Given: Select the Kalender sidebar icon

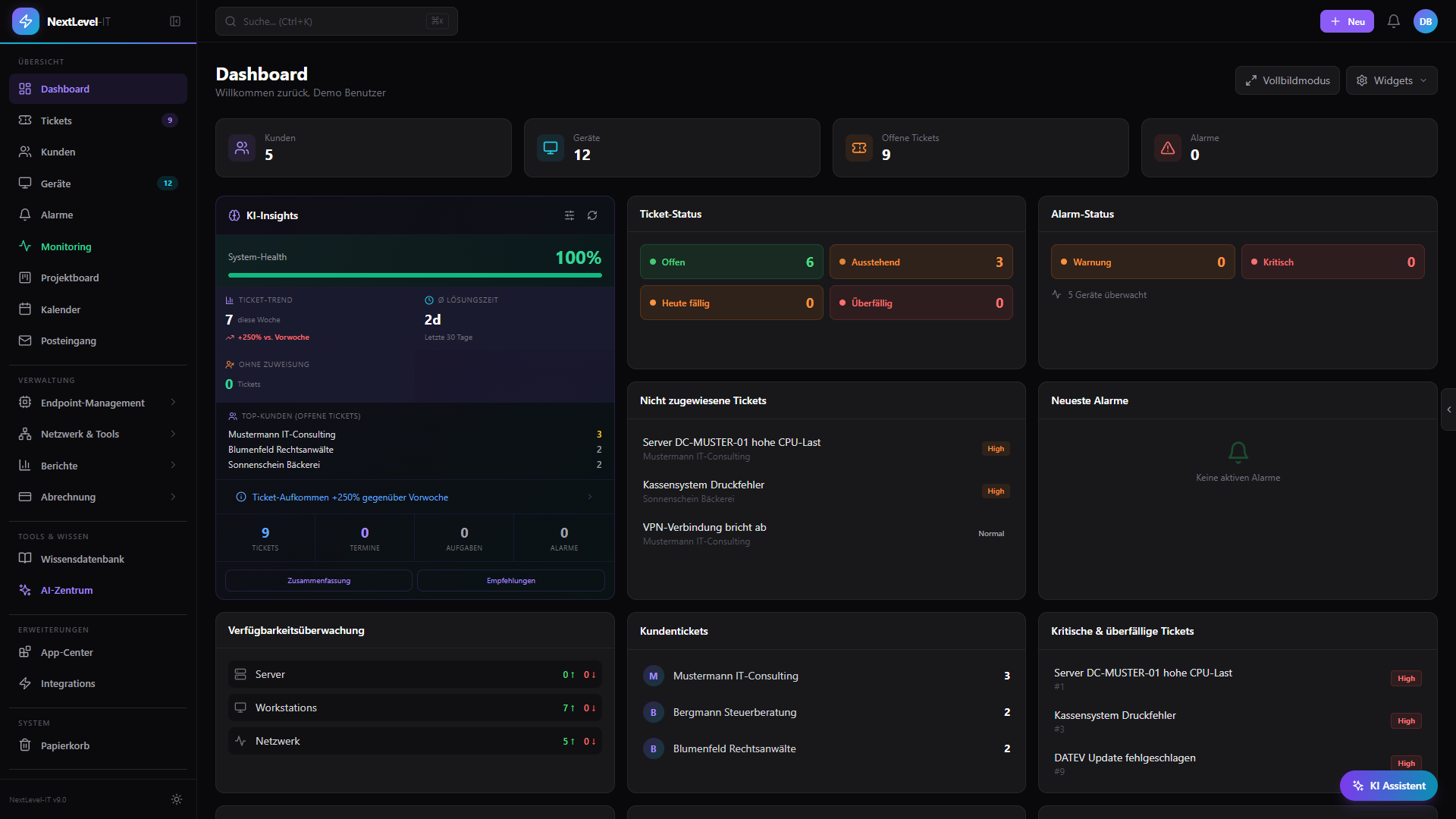Looking at the screenshot, I should pyautogui.click(x=25, y=309).
